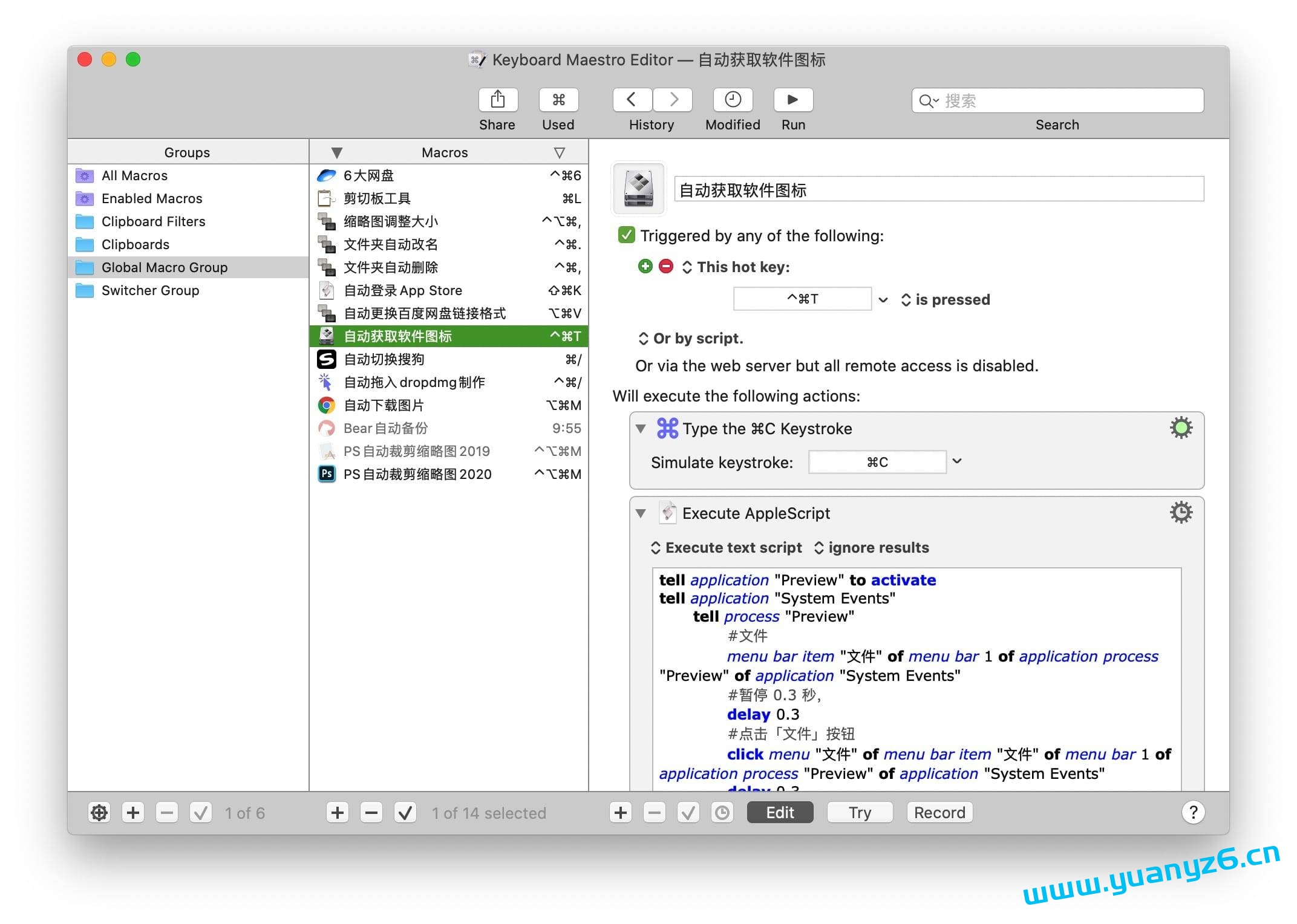1297x924 pixels.
Task: Open gear menu on Execute AppleScript action
Action: [x=1180, y=513]
